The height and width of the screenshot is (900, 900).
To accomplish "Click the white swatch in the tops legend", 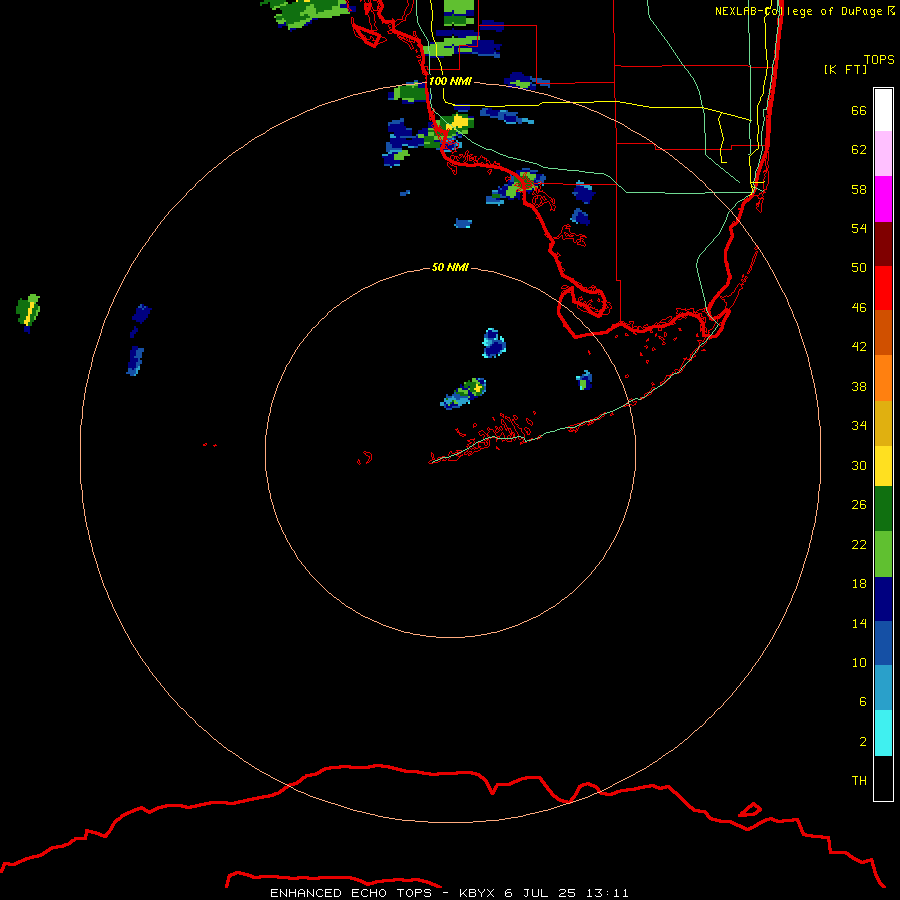I will pyautogui.click(x=883, y=110).
